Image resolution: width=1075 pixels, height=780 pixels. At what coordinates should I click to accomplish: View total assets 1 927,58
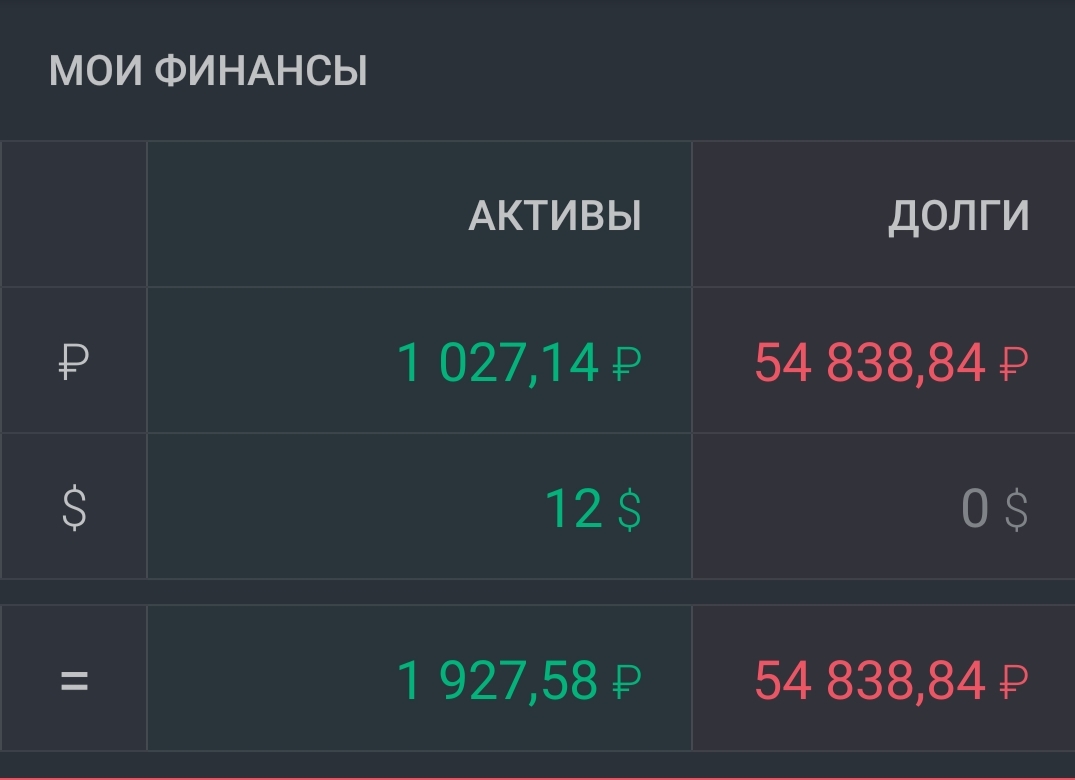point(498,681)
